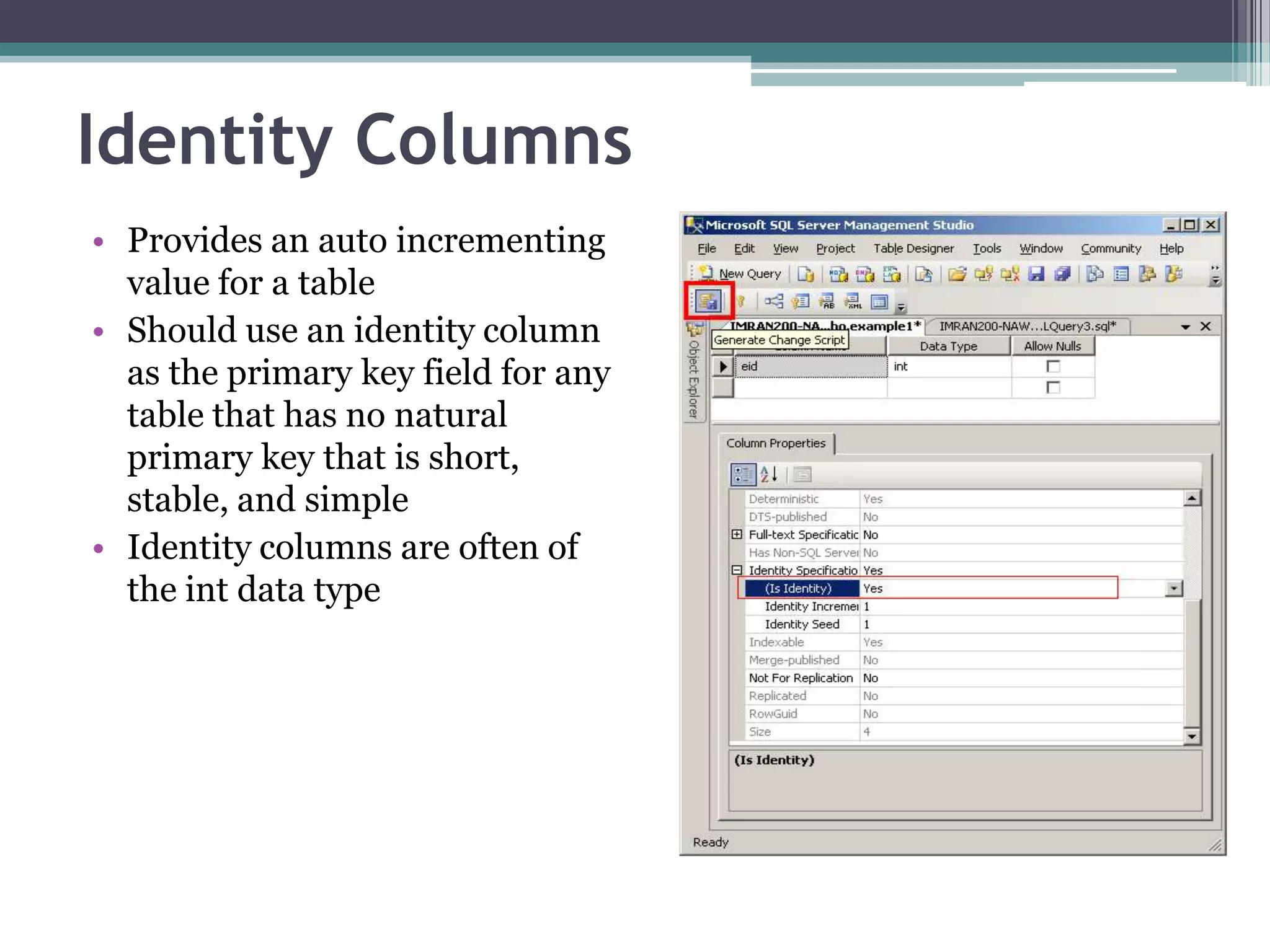Sort column properties alphabetically

[769, 475]
